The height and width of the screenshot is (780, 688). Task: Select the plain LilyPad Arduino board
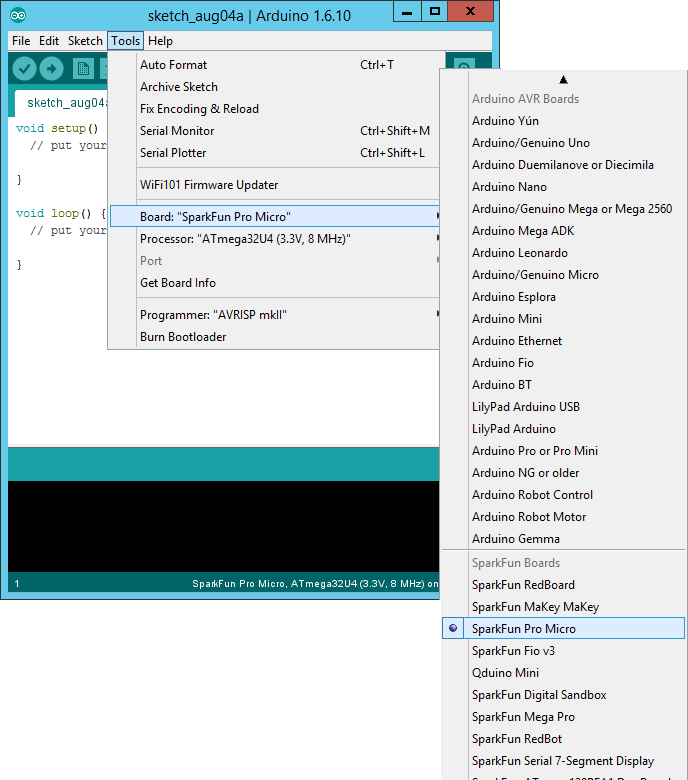click(x=563, y=428)
